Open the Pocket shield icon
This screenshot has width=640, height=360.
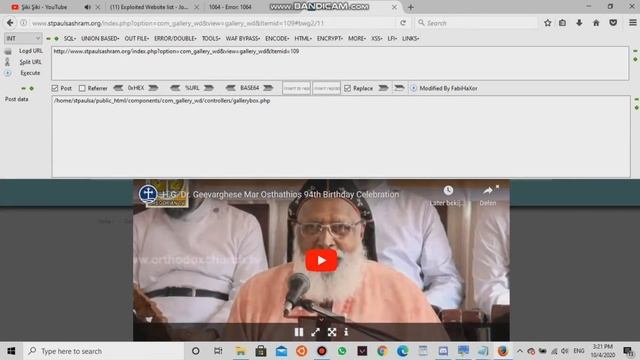613,23
